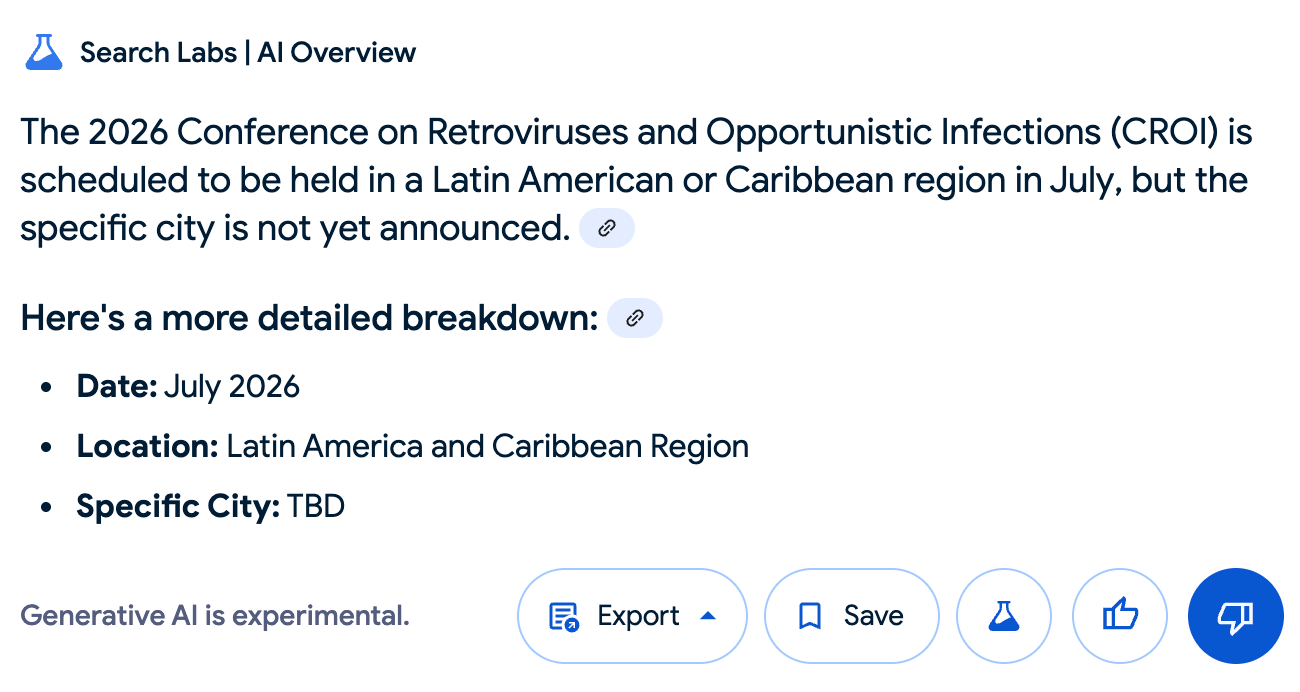Save this AI Overview
1300x692 pixels.
852,616
